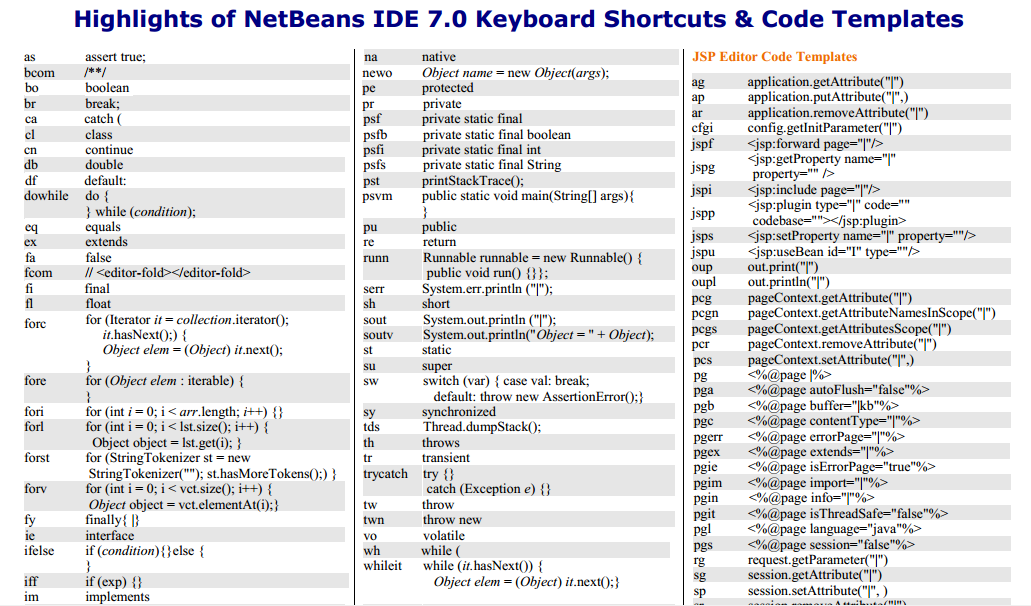Click 'private static final String' text
This screenshot has width=1031, height=606.
coord(492,165)
